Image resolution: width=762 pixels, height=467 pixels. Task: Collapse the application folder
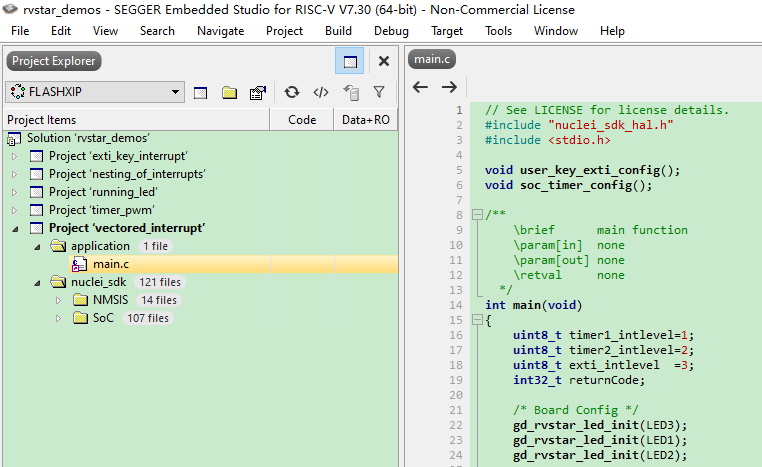(x=37, y=247)
